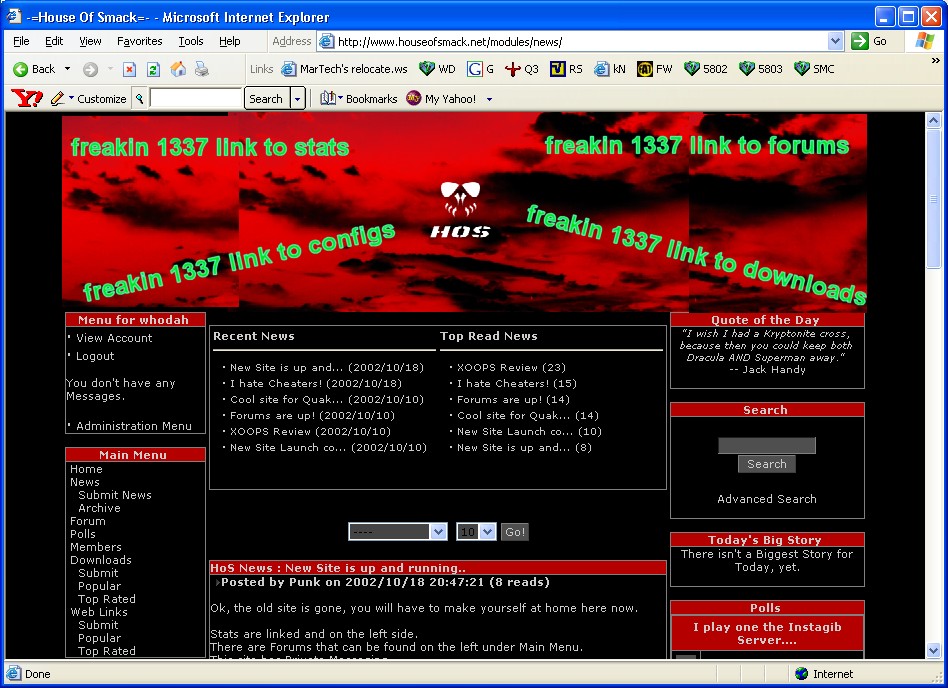Image resolution: width=948 pixels, height=688 pixels.
Task: Open the Help menu
Action: (230, 41)
